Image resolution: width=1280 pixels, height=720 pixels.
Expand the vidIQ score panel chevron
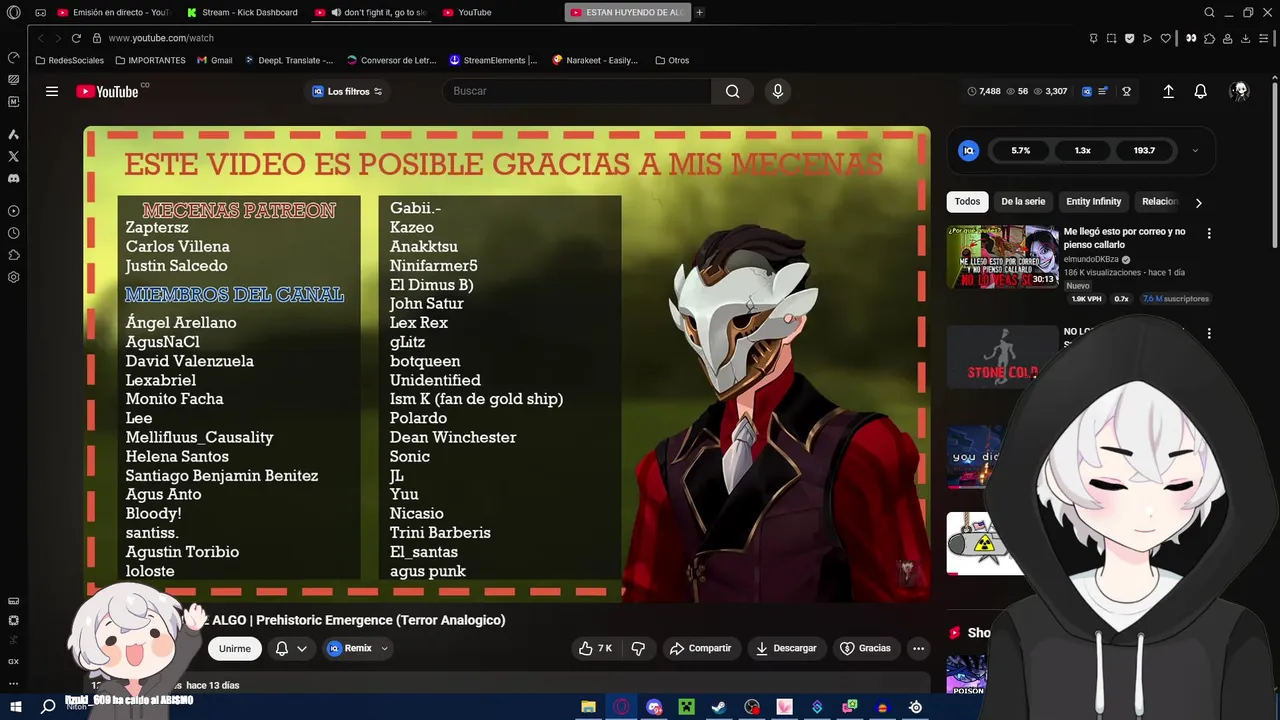pyautogui.click(x=1195, y=151)
